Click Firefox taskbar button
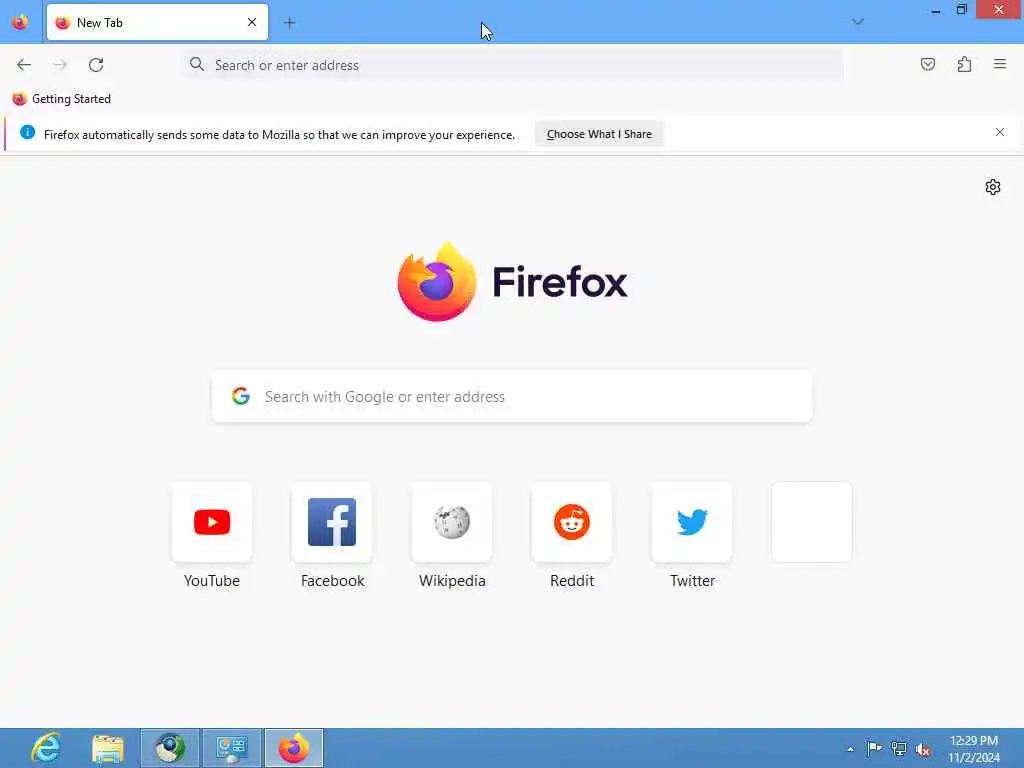The image size is (1024, 768). [294, 748]
